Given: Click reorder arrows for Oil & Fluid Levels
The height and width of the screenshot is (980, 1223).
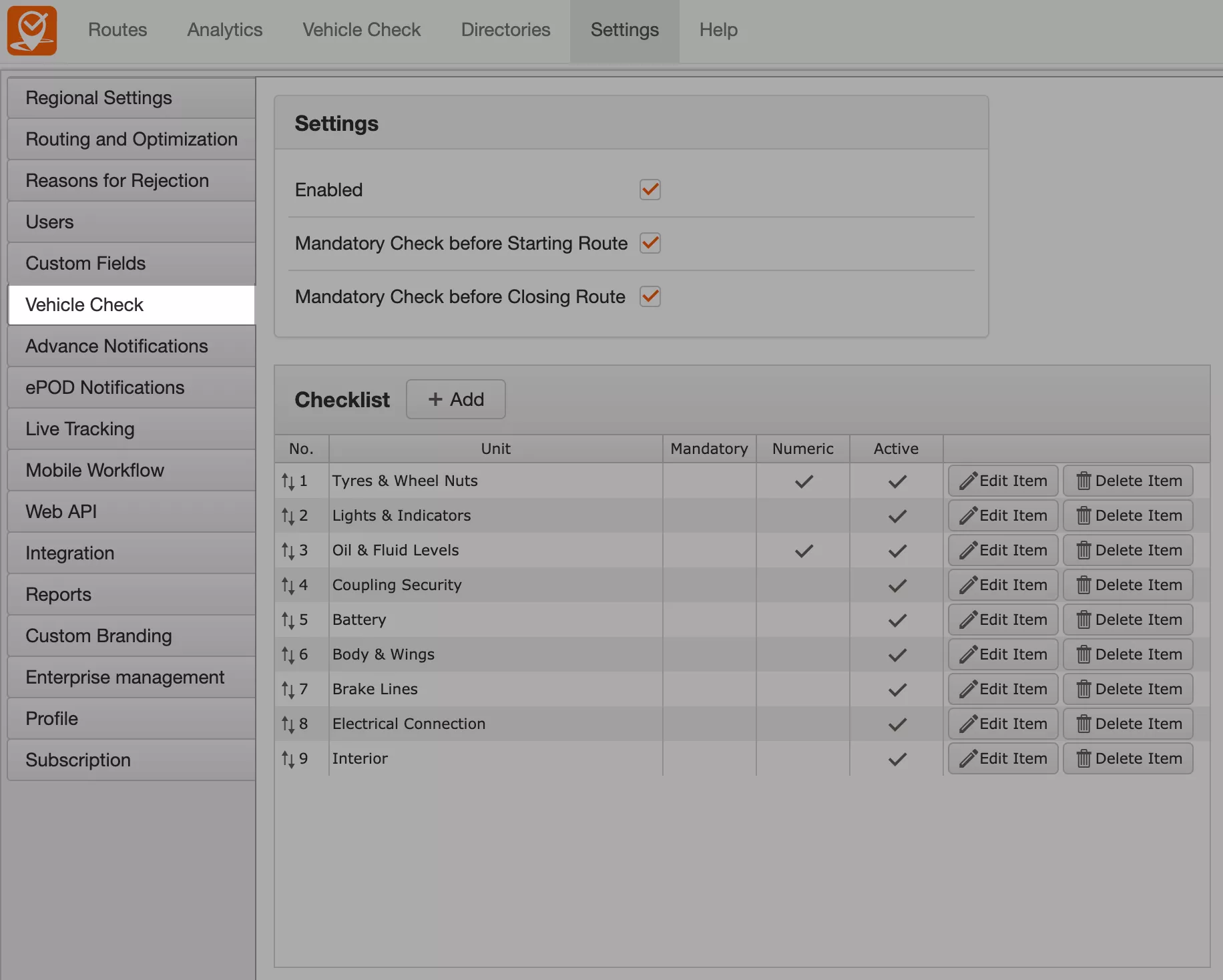Looking at the screenshot, I should [288, 551].
